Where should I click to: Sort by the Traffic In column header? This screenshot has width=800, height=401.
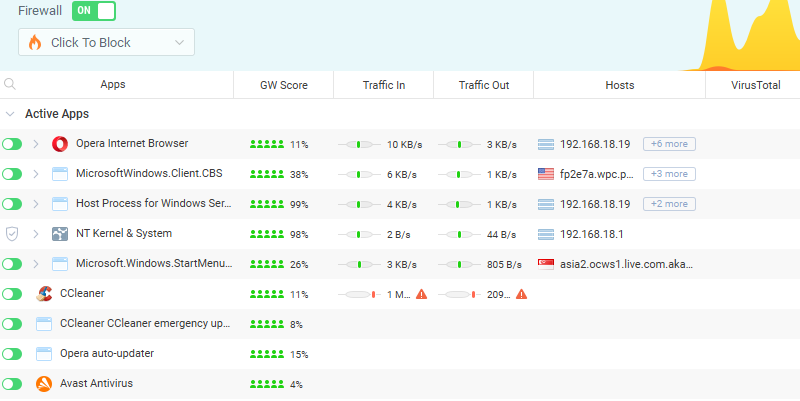[383, 85]
